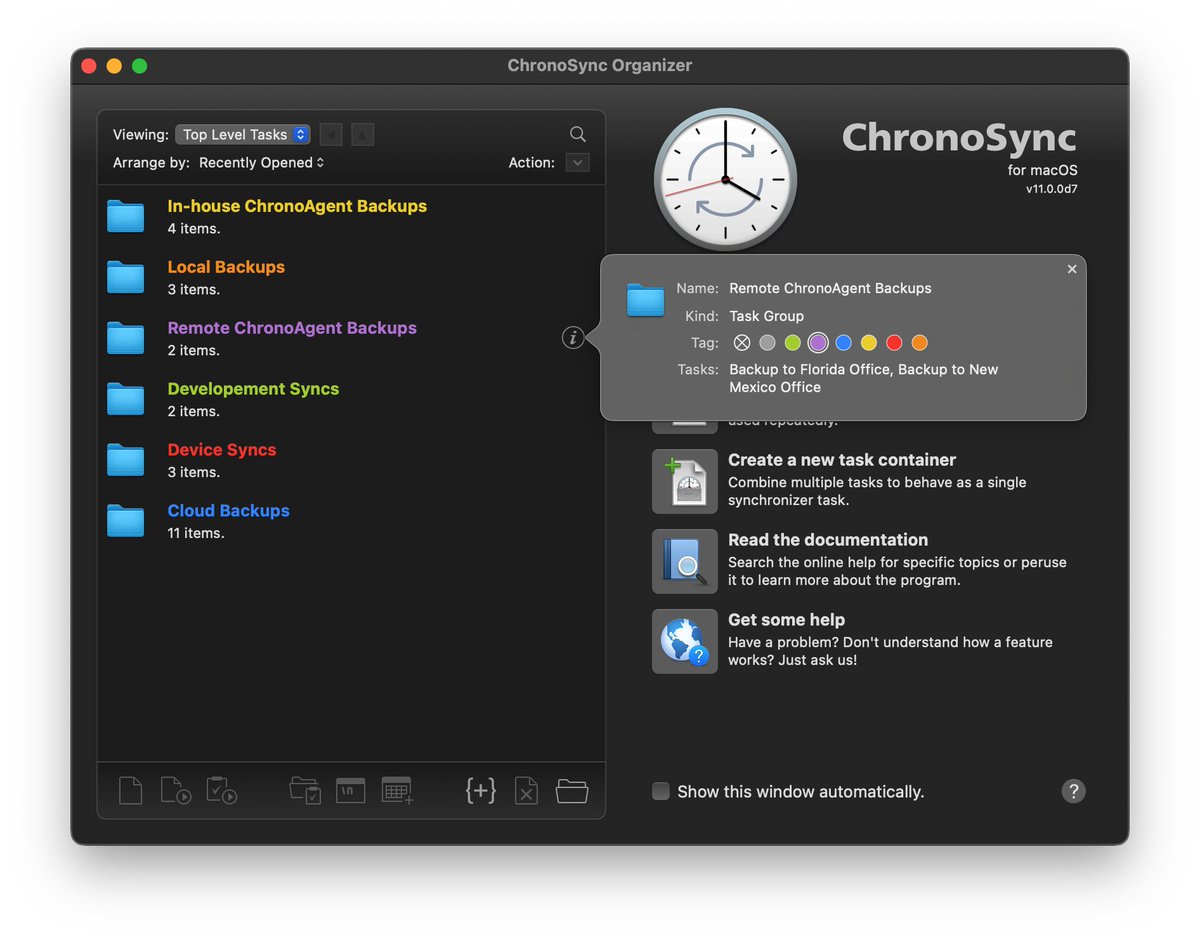This screenshot has height=939, width=1200.
Task: Click the ChronoSync clock logo
Action: pyautogui.click(x=725, y=180)
